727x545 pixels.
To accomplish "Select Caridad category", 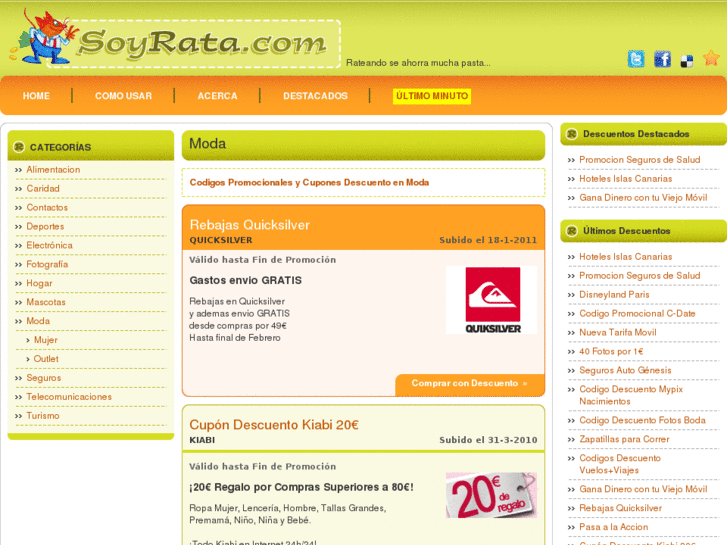I will pos(43,189).
